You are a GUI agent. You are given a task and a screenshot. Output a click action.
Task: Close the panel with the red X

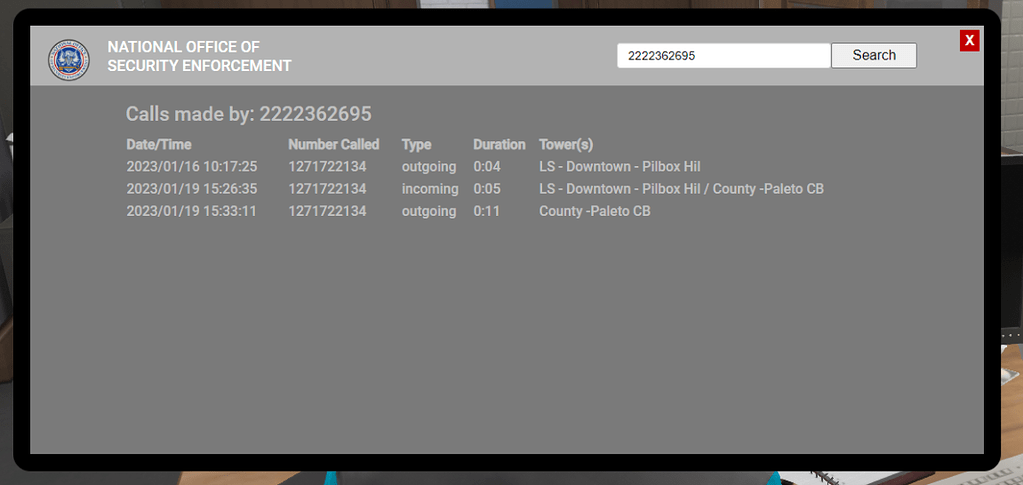coord(970,40)
